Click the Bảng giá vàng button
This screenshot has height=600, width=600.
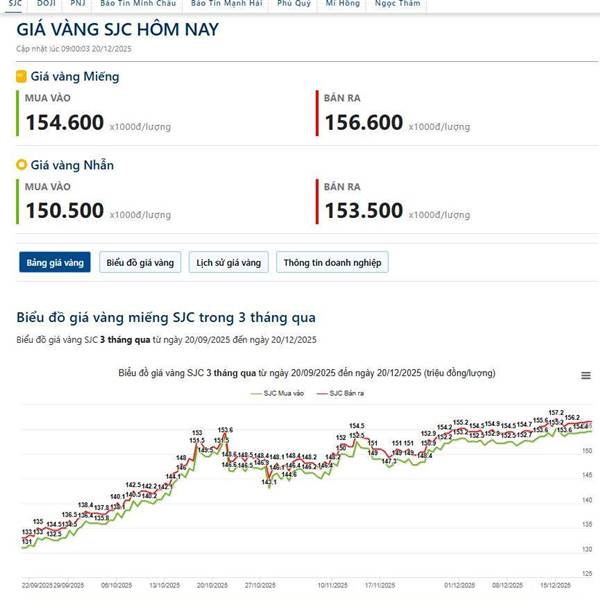click(x=55, y=262)
